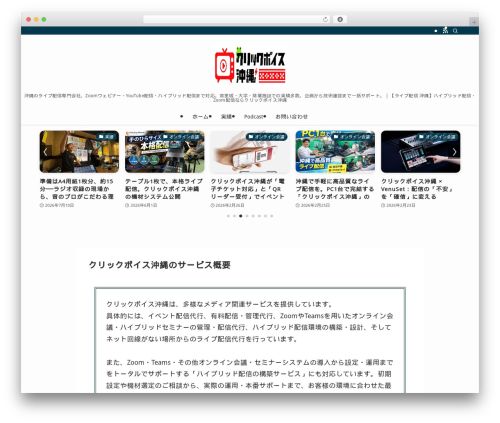This screenshot has width=500, height=423.
Task: Click オンライン会議 tag on テーブル1枚 card
Action: coord(181,137)
